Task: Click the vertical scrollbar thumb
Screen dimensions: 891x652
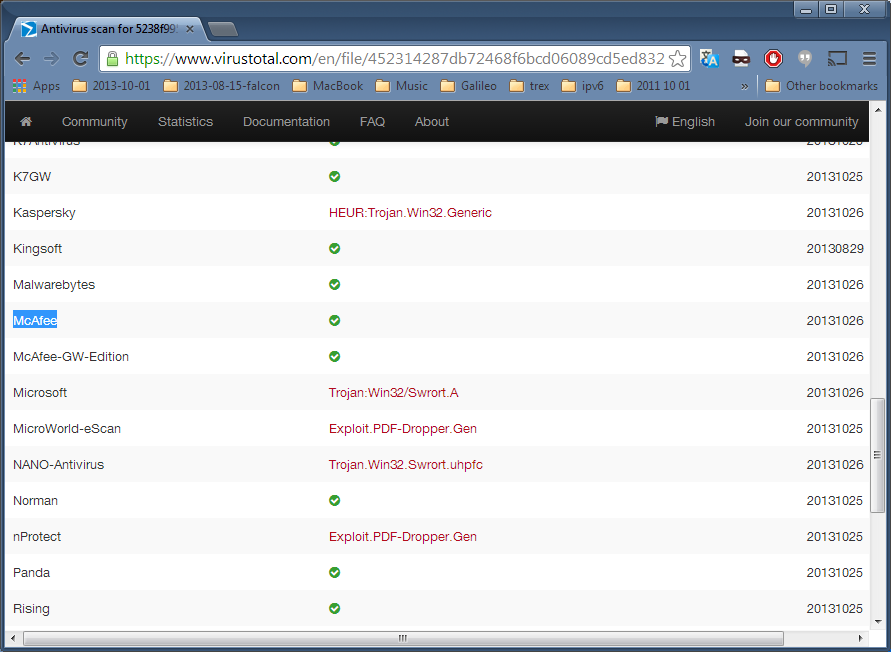Action: (877, 455)
